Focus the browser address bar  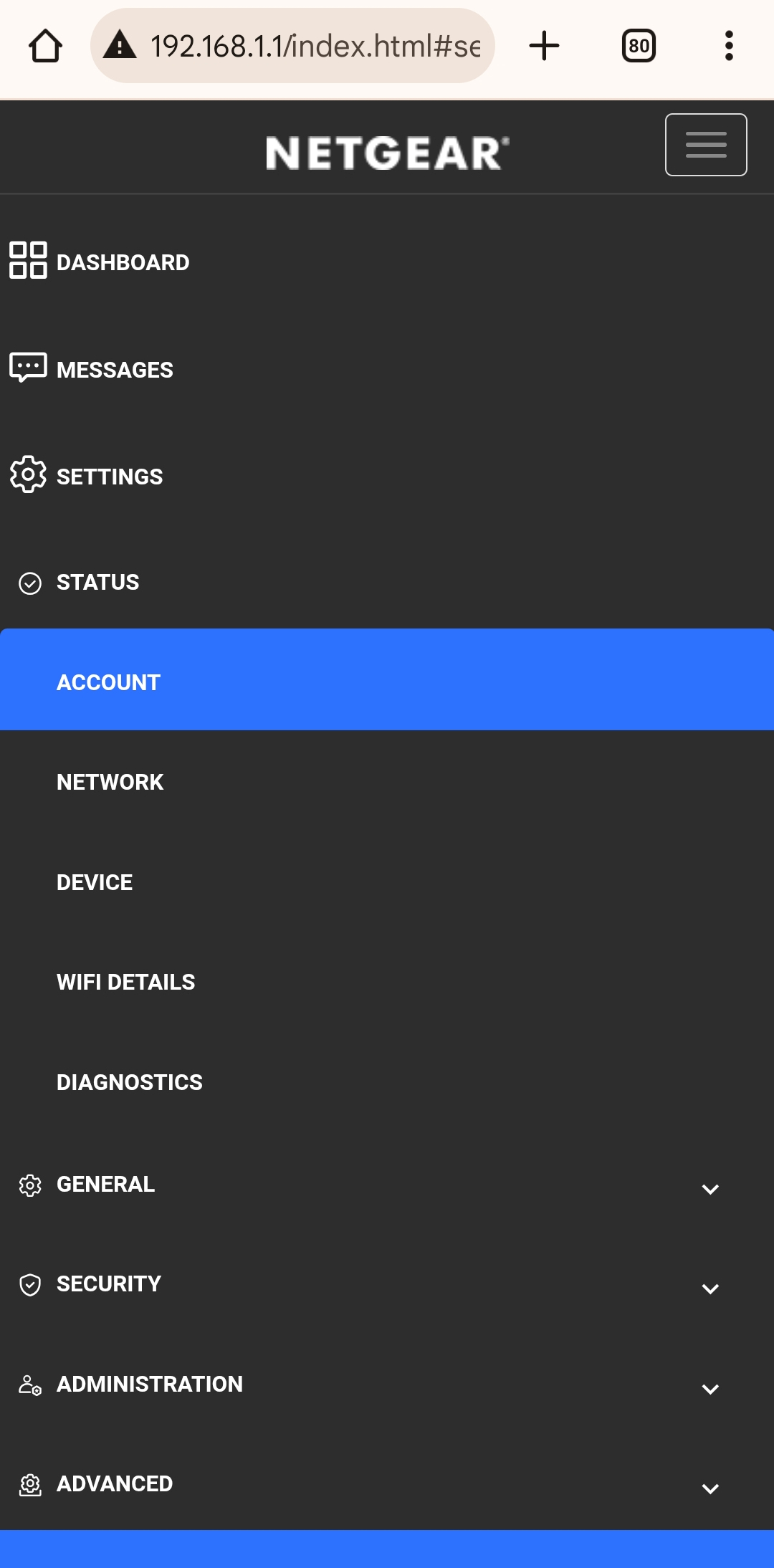pos(314,46)
